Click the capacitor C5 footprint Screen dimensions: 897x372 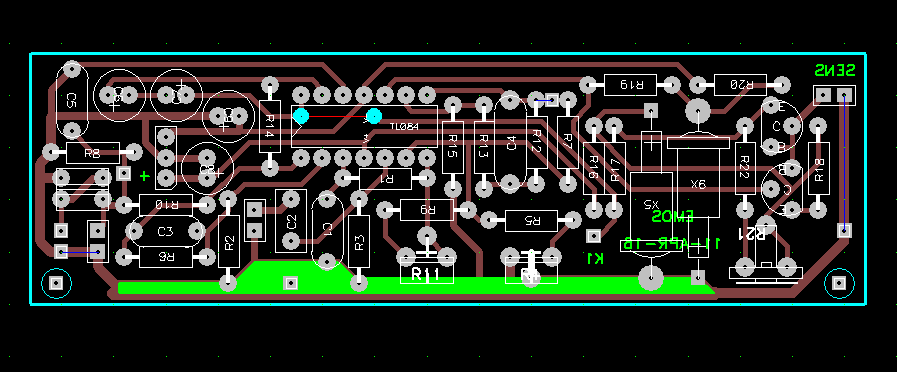click(72, 100)
